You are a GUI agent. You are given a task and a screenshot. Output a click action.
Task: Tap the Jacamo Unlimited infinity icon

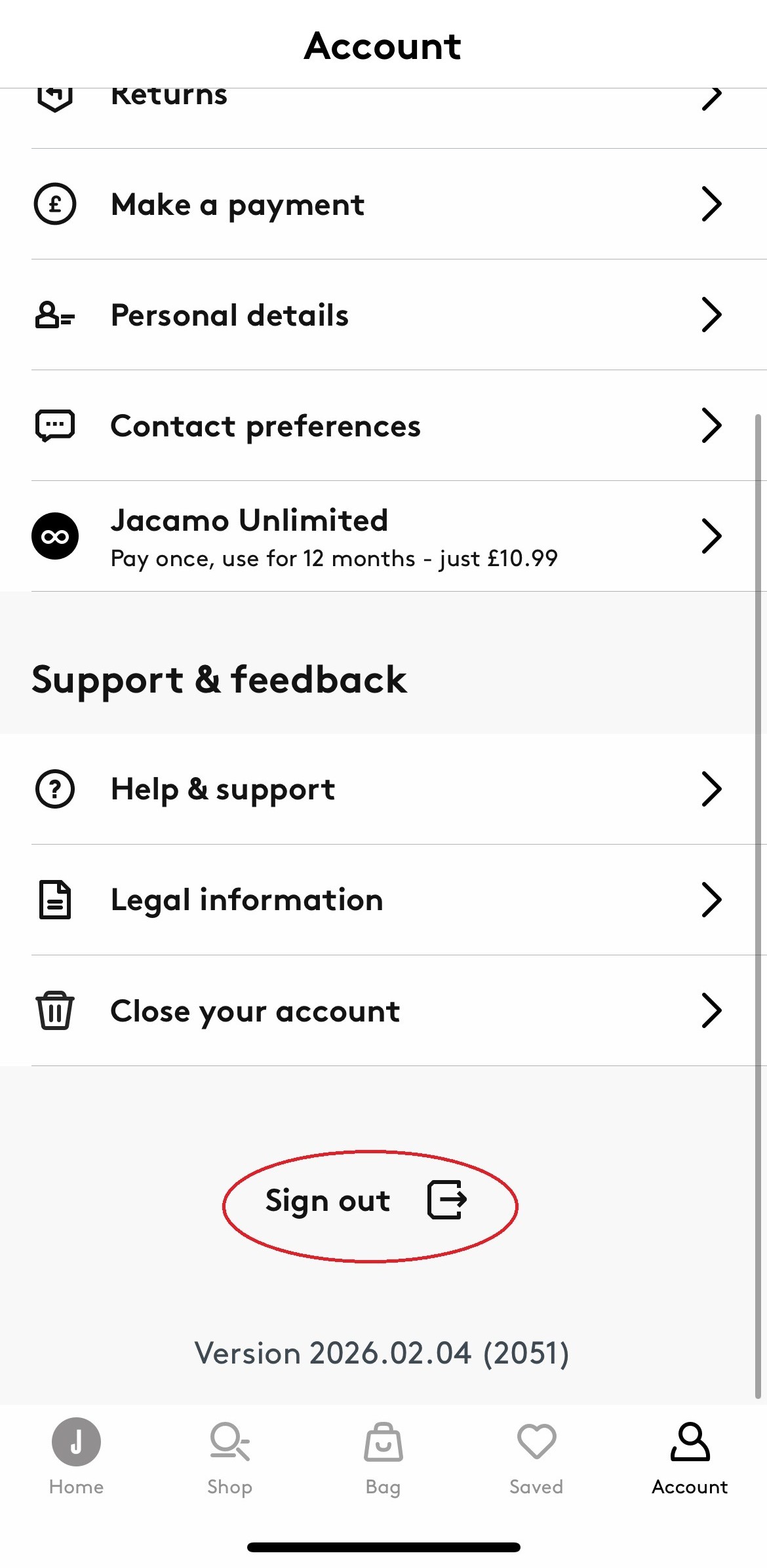point(55,536)
